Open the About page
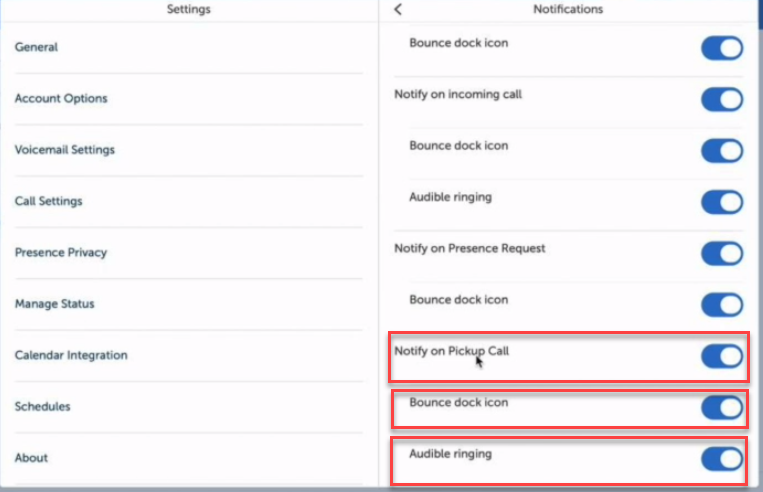 tap(32, 458)
